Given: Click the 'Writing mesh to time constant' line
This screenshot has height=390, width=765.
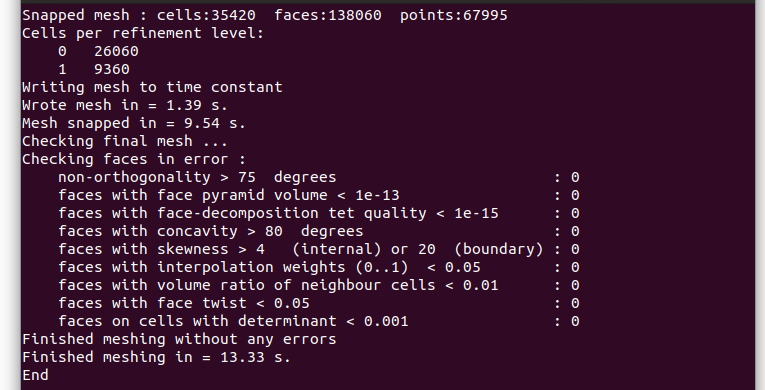Looking at the screenshot, I should (152, 87).
